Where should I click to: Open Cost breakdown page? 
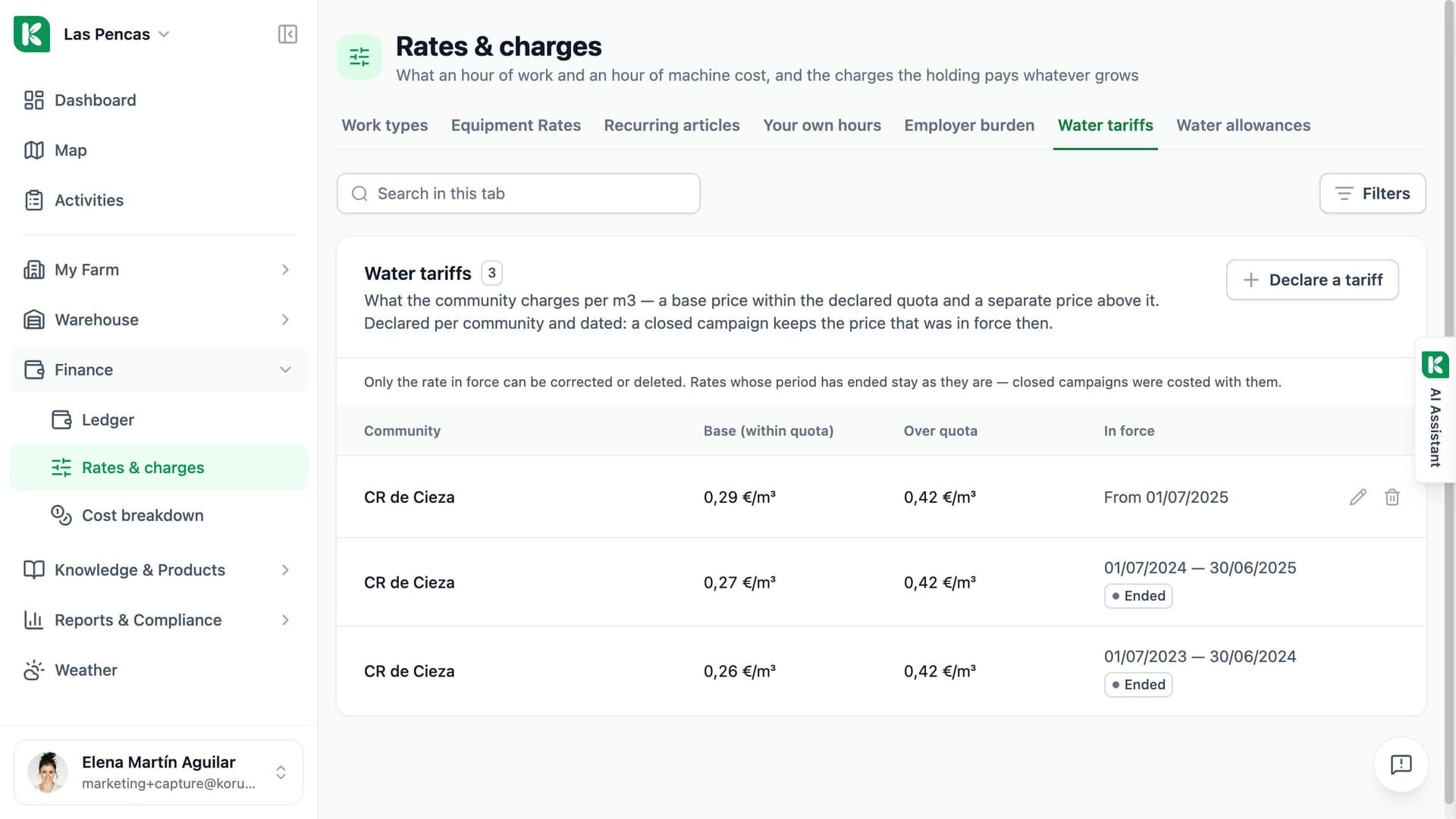pyautogui.click(x=158, y=516)
